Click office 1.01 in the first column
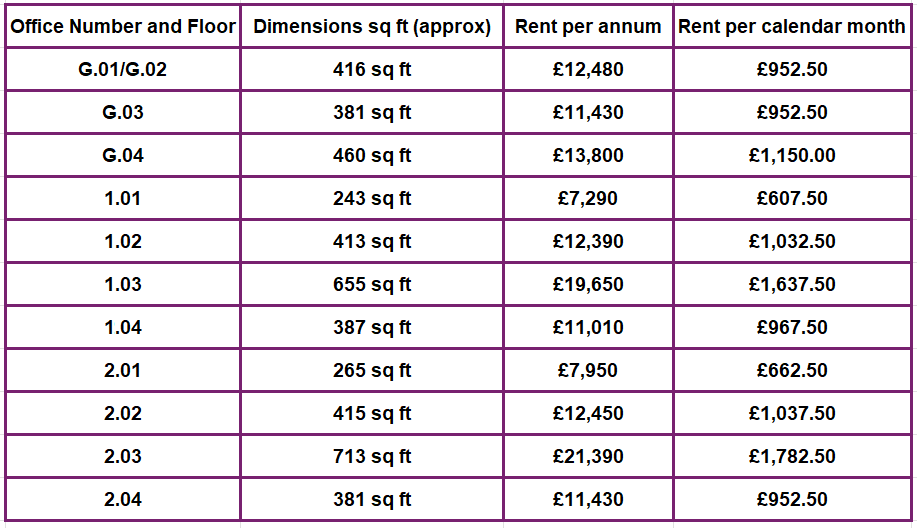 pos(123,199)
